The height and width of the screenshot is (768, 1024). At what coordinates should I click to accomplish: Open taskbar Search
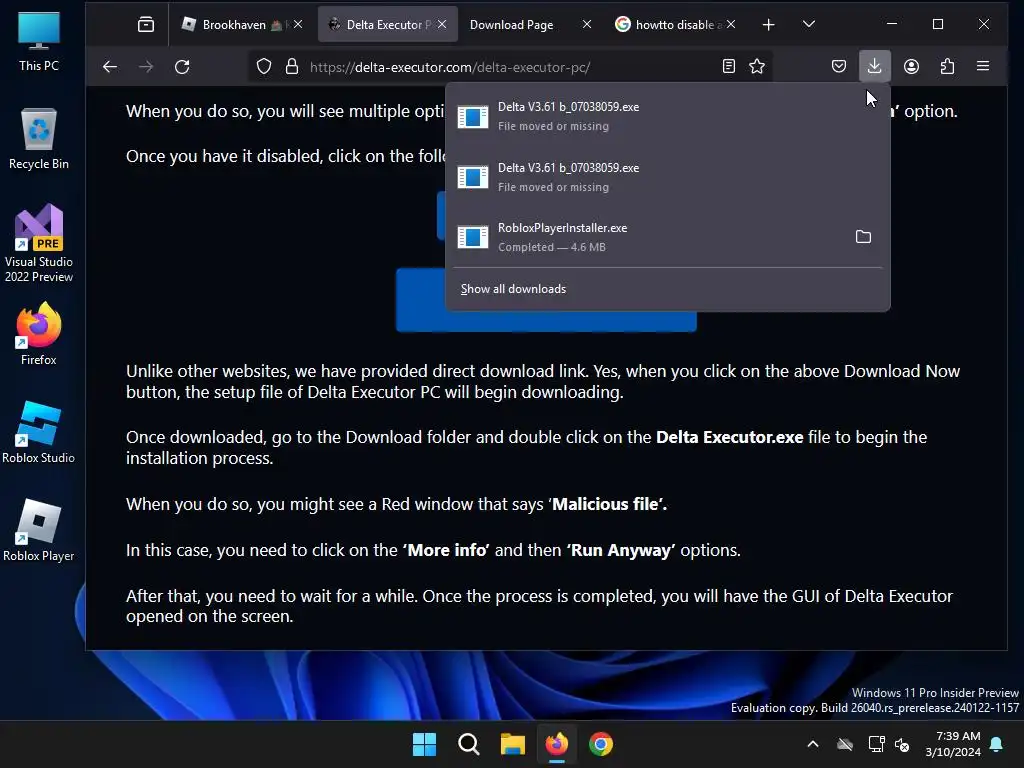pyautogui.click(x=468, y=744)
